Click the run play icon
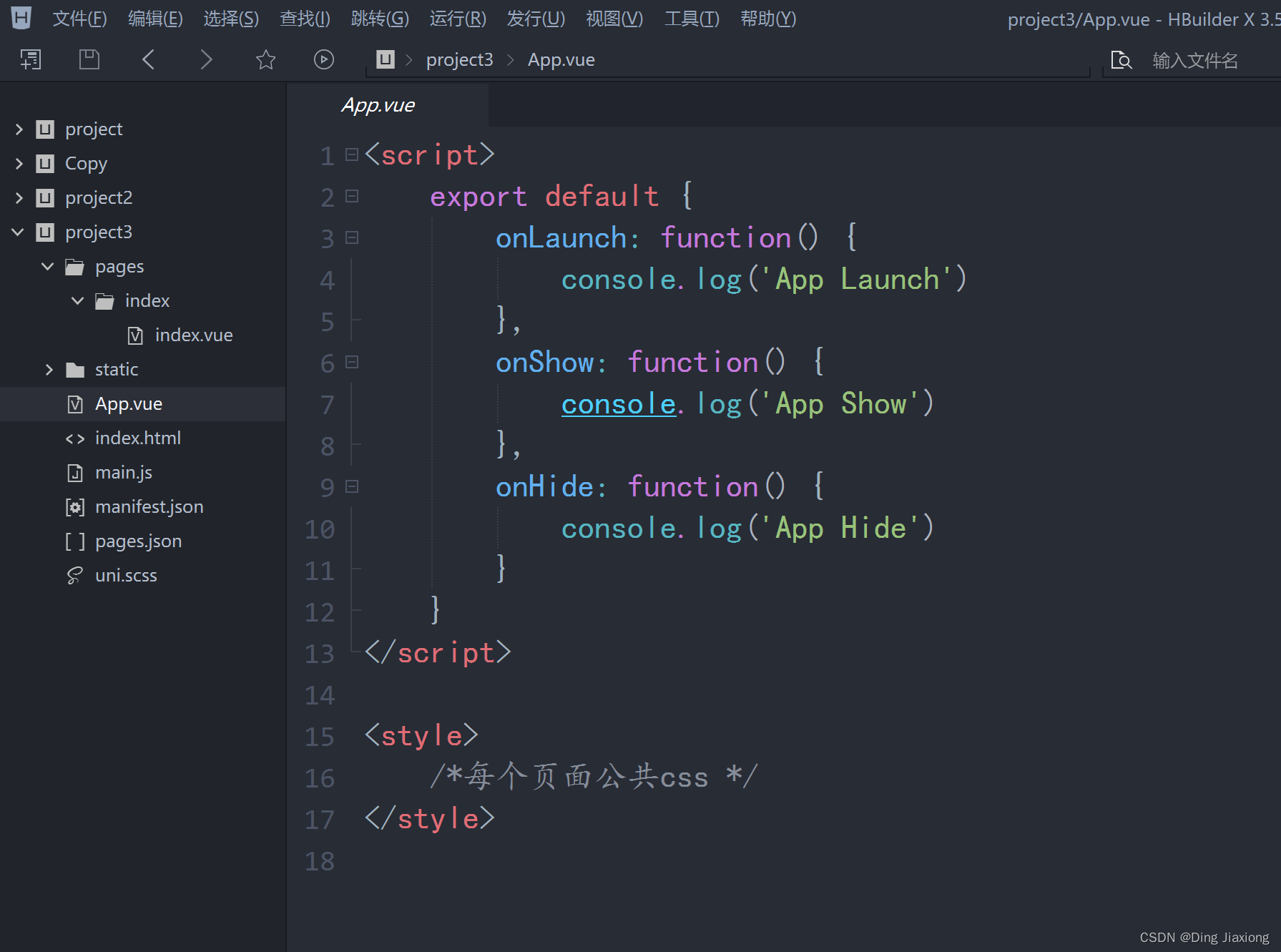The image size is (1281, 952). [x=324, y=59]
